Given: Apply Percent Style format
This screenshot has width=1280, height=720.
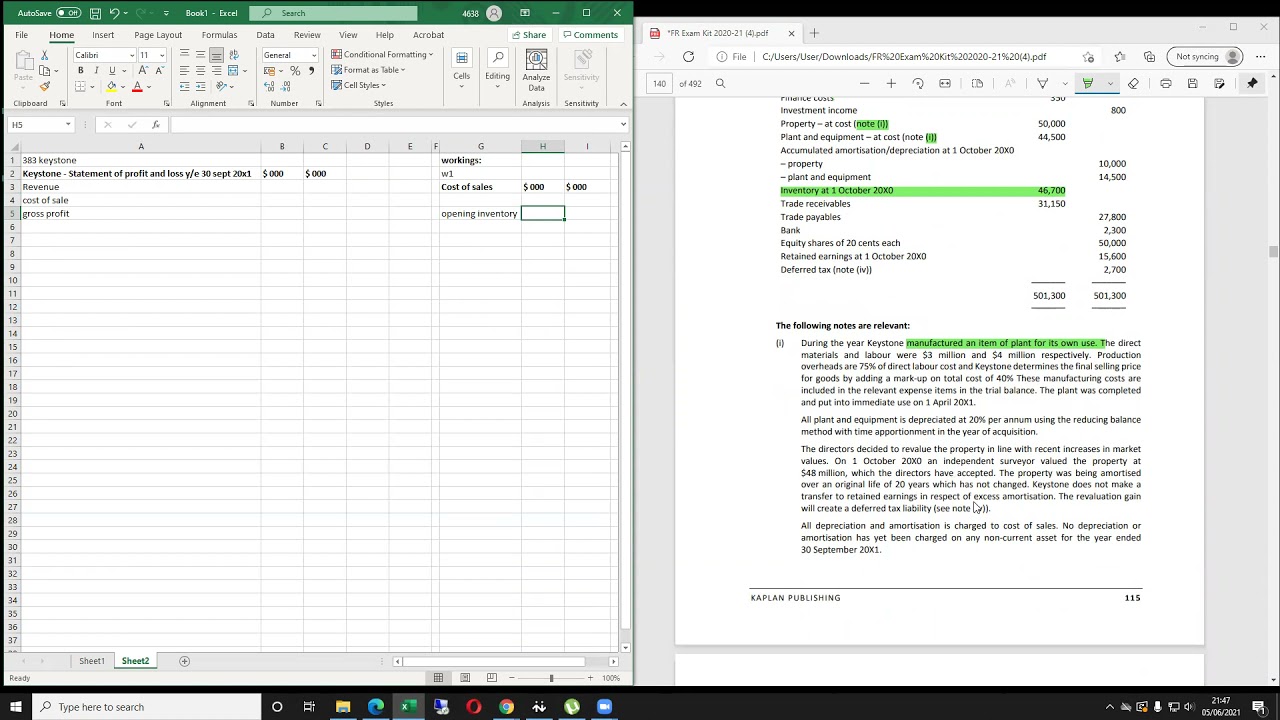Looking at the screenshot, I should pos(295,71).
